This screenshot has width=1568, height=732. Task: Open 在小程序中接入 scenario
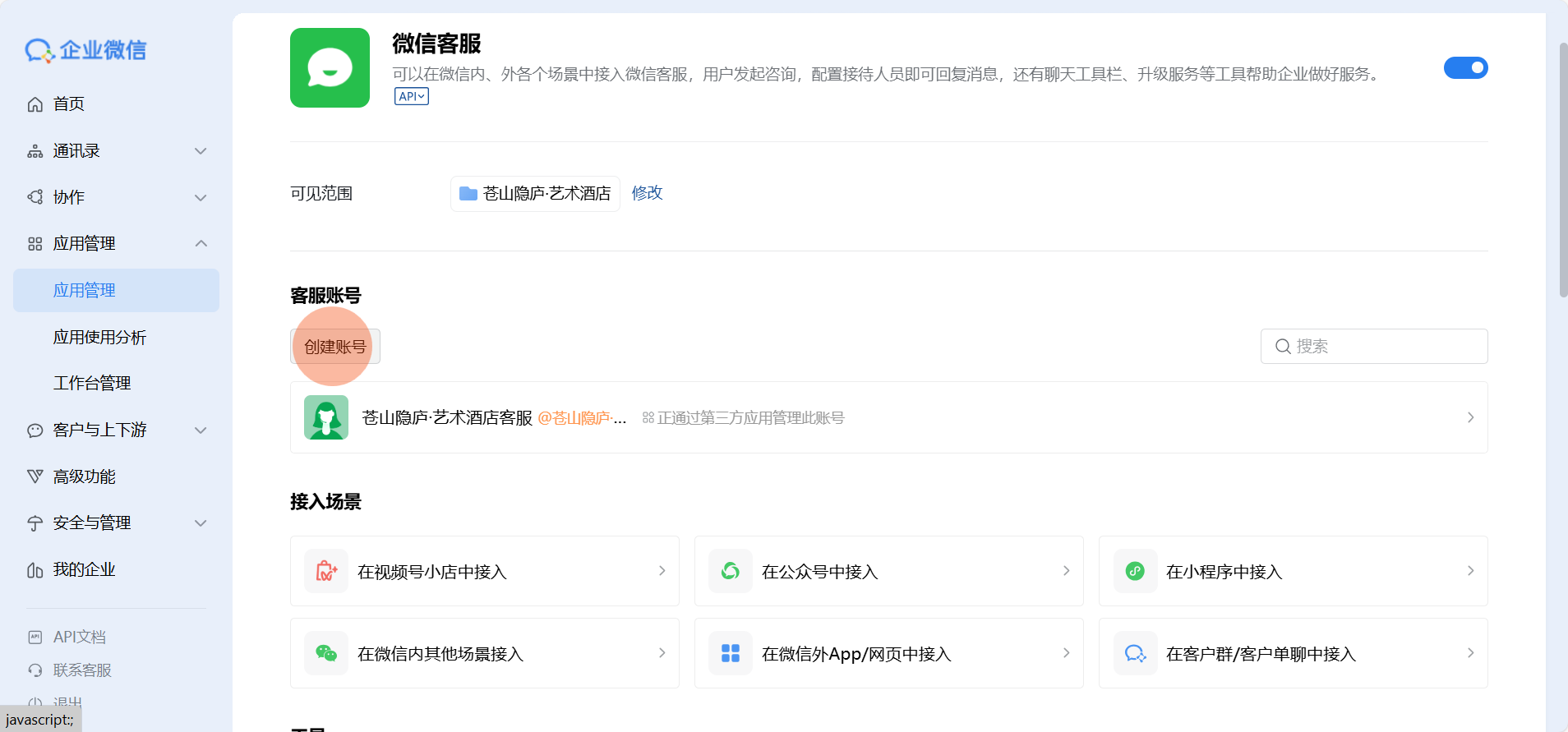1293,571
